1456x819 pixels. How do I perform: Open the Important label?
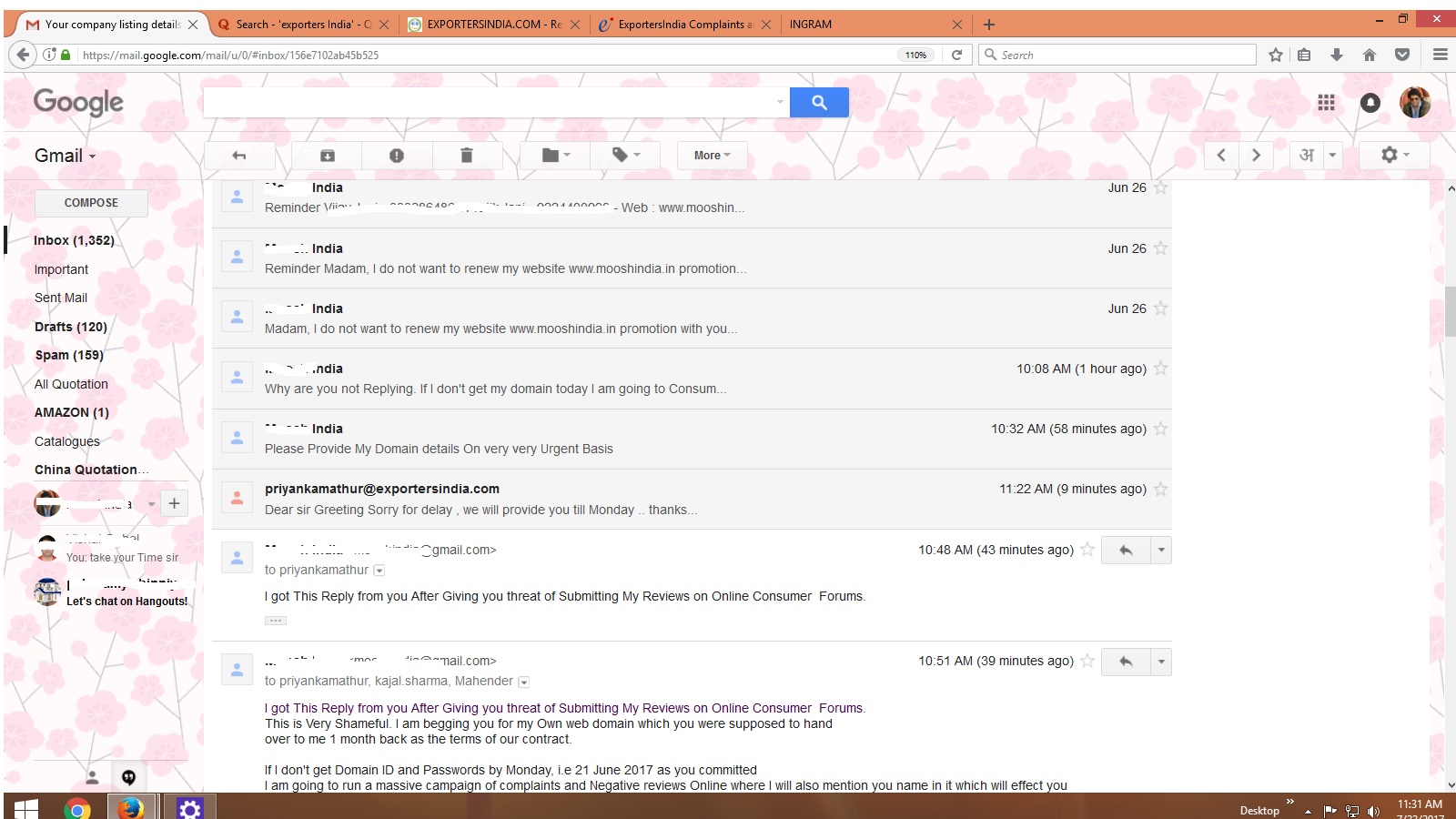(x=61, y=269)
